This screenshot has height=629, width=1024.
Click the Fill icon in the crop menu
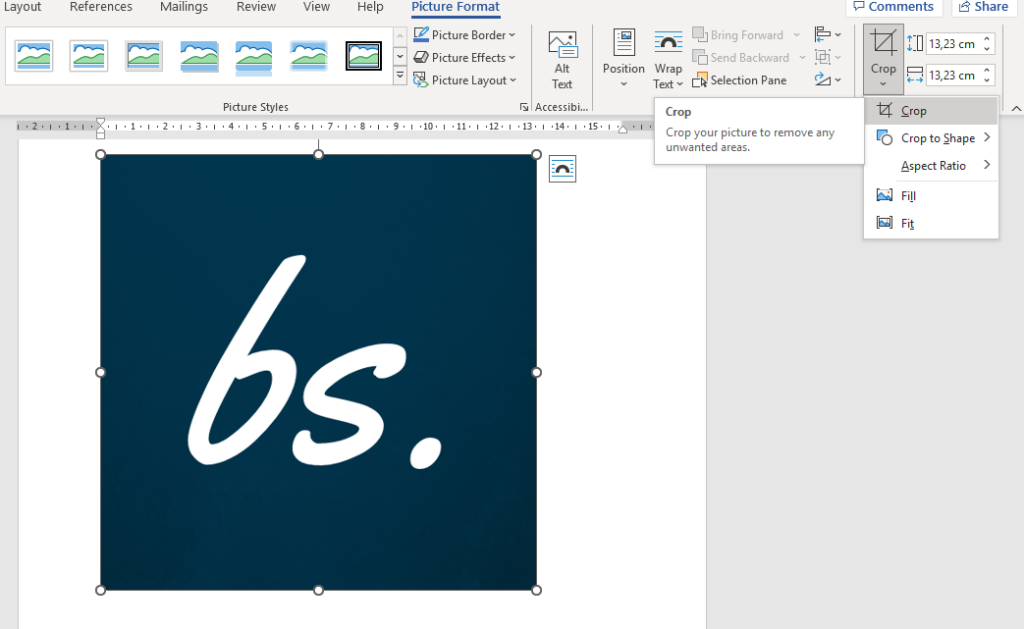click(x=884, y=195)
